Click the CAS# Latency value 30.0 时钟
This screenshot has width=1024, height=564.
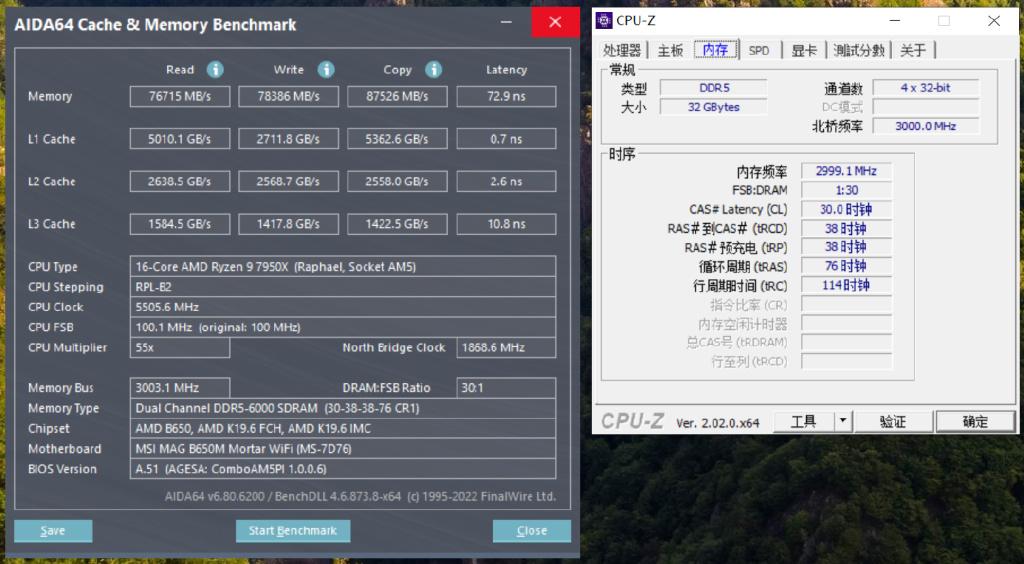846,209
